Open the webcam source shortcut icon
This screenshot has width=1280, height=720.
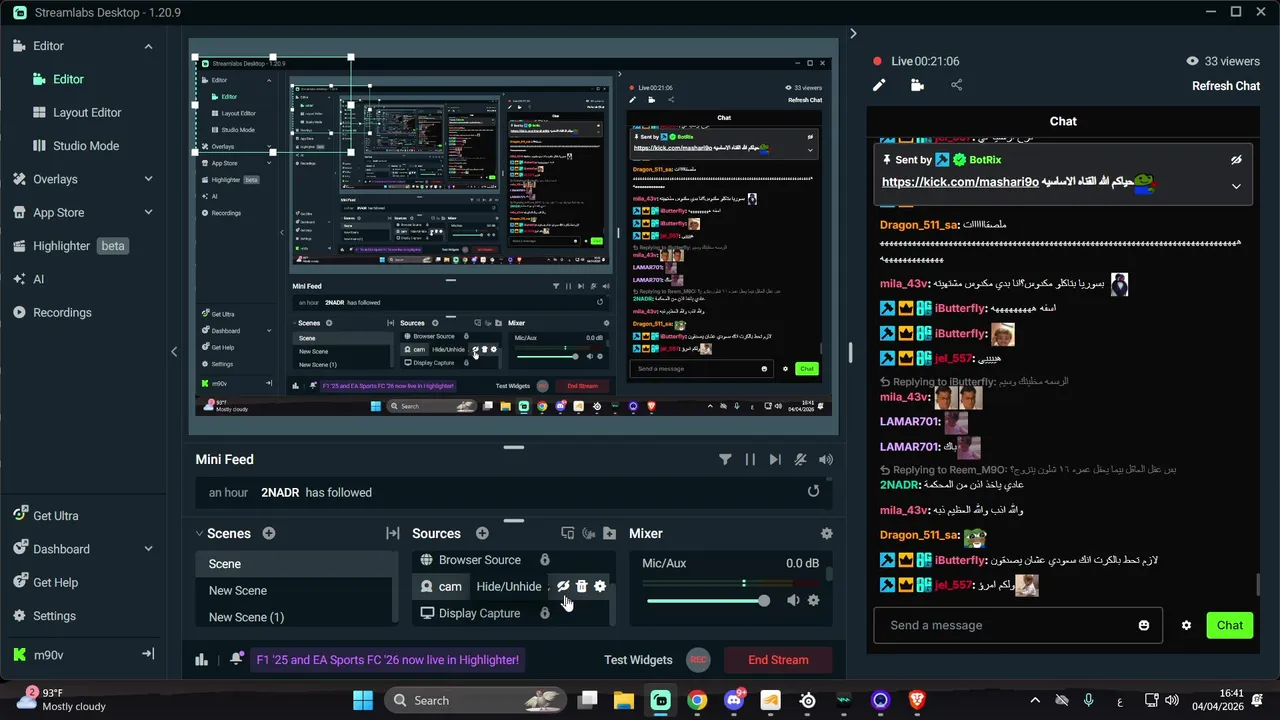pyautogui.click(x=589, y=534)
